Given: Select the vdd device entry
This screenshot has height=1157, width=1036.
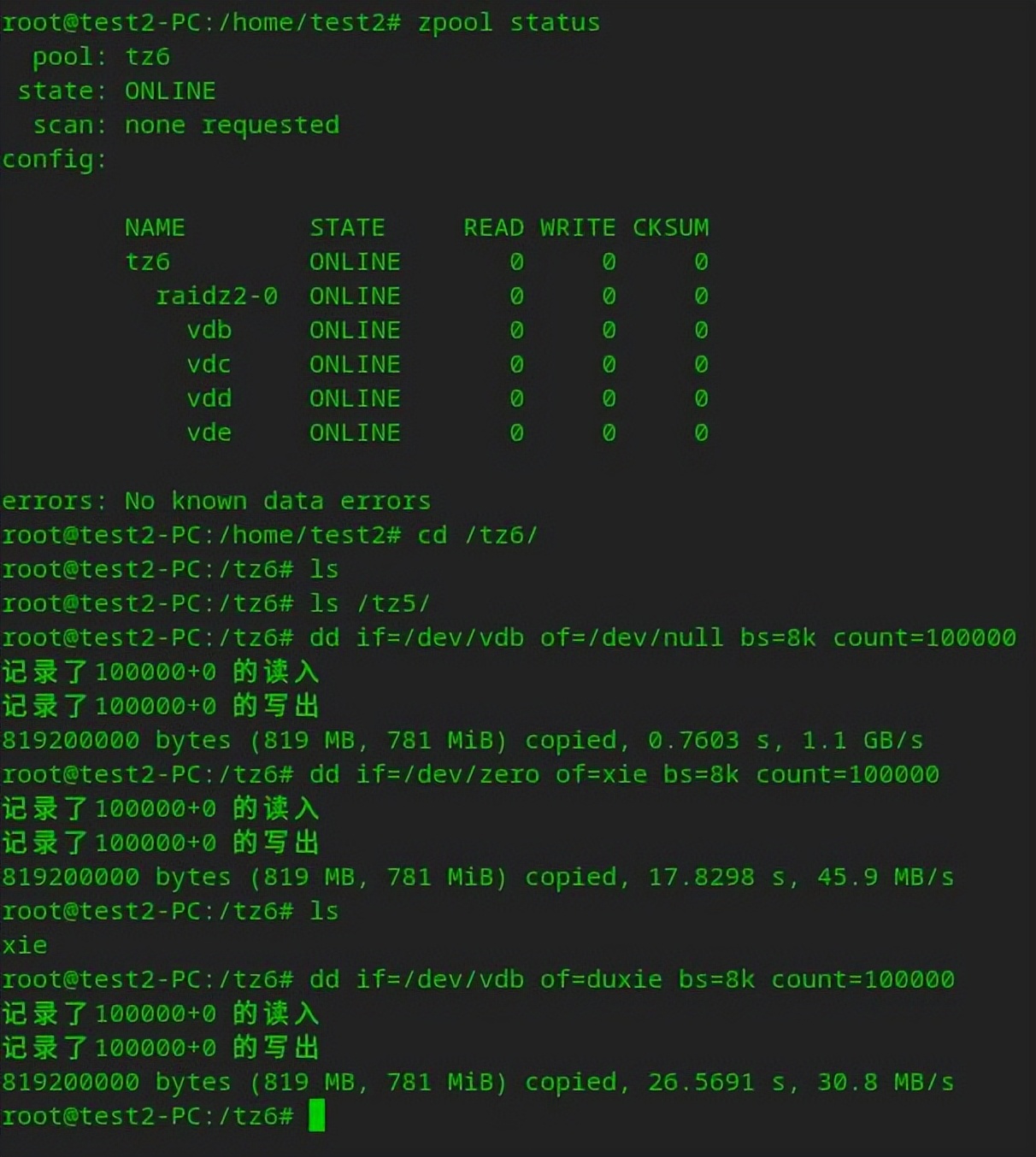Looking at the screenshot, I should coord(209,398).
